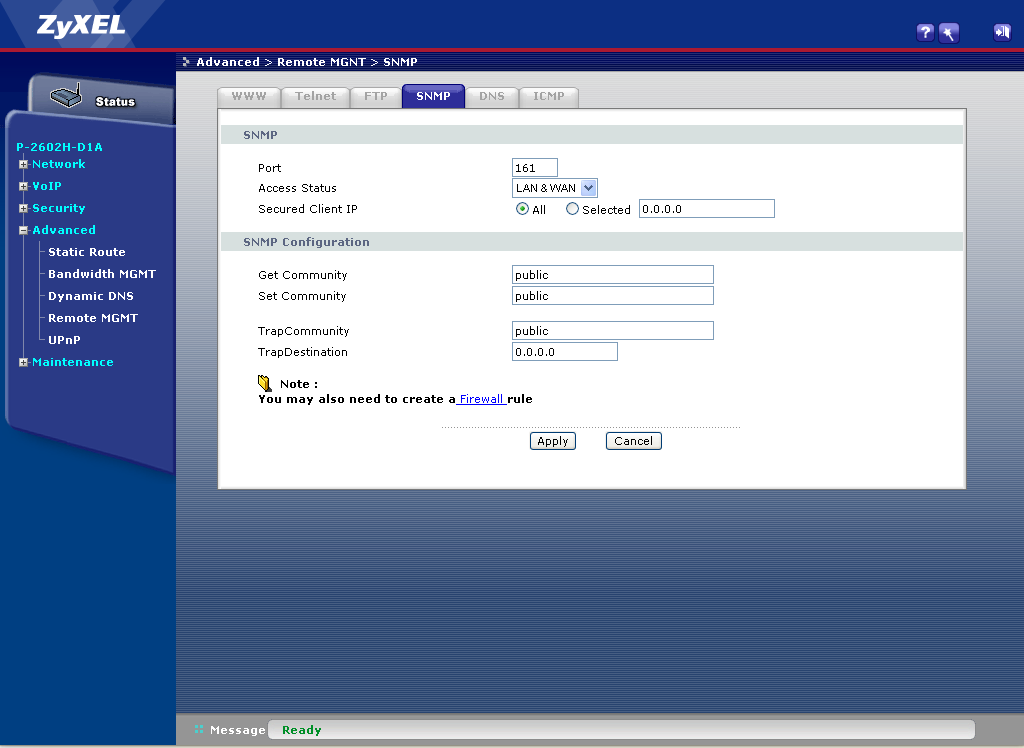Image resolution: width=1024 pixels, height=748 pixels.
Task: Focus the Get Community field
Action: click(613, 275)
